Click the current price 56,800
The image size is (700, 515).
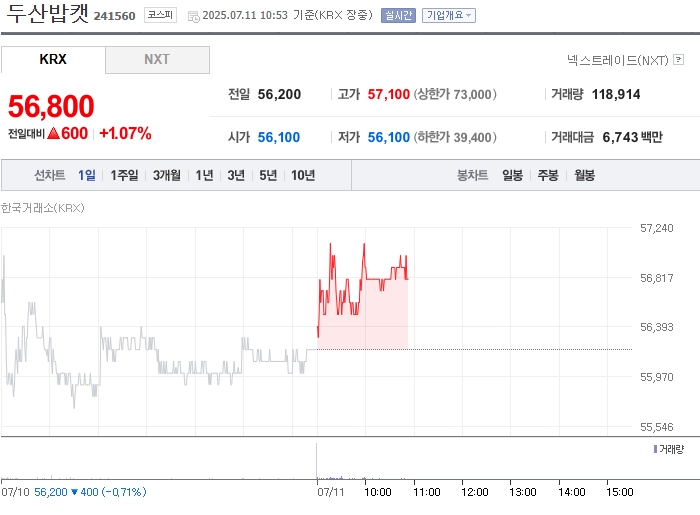coord(51,106)
